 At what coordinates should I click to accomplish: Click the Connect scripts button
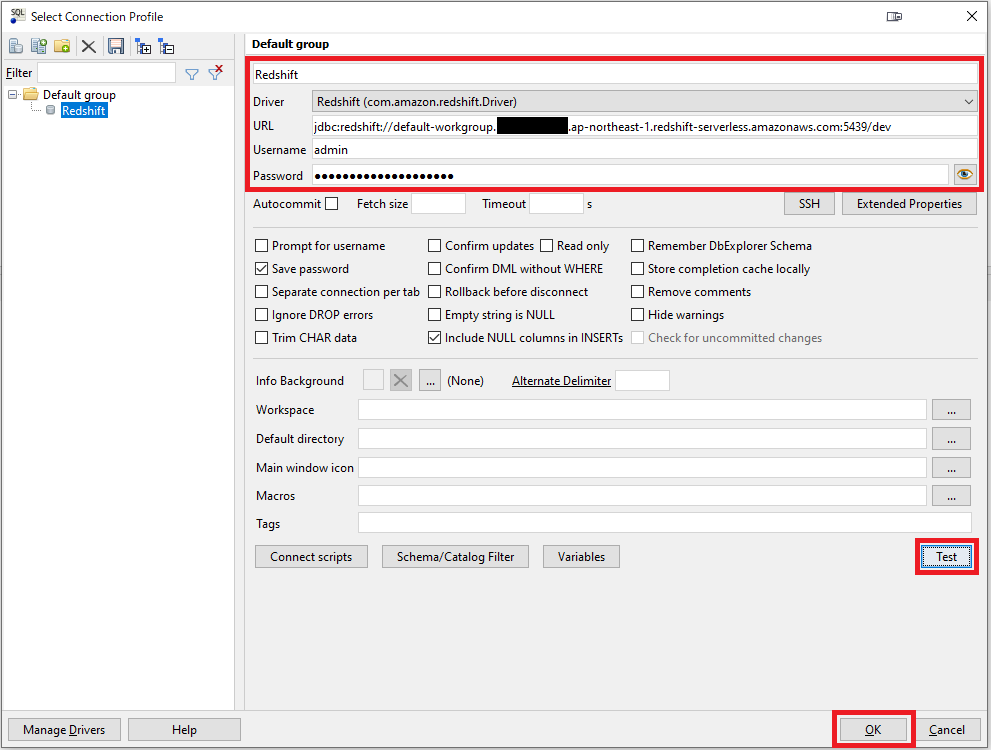tap(311, 557)
